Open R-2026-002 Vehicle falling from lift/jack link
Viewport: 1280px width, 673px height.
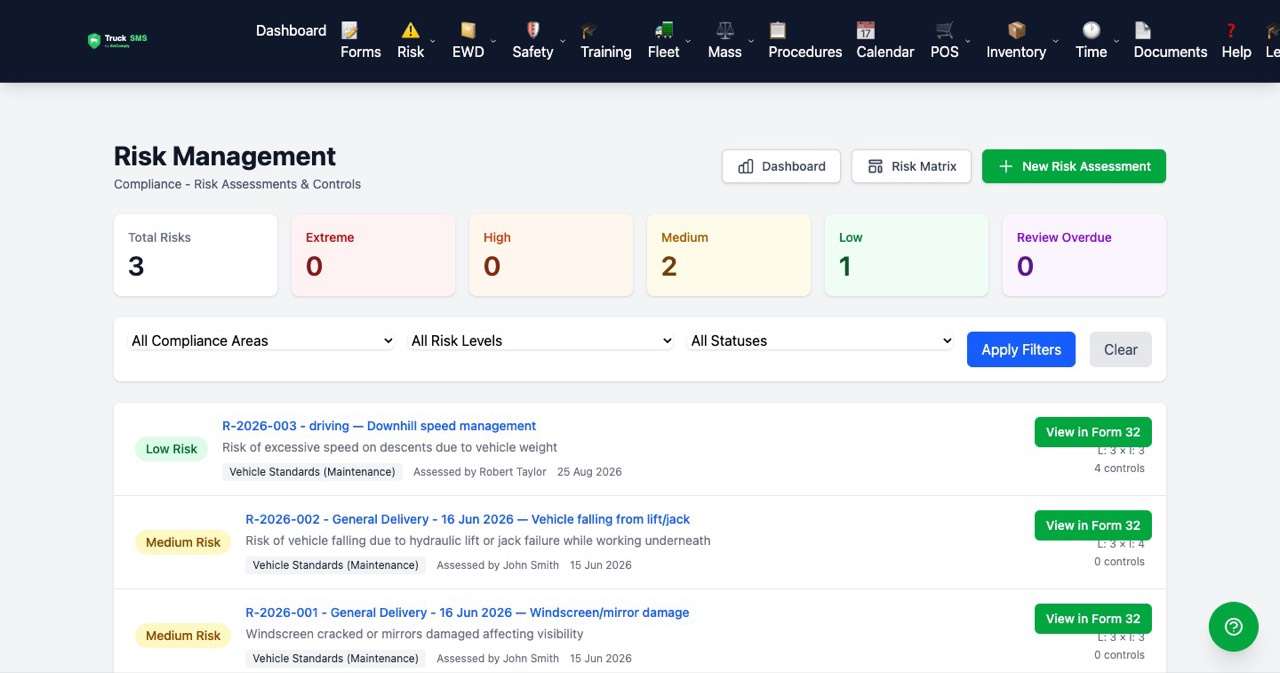click(468, 519)
